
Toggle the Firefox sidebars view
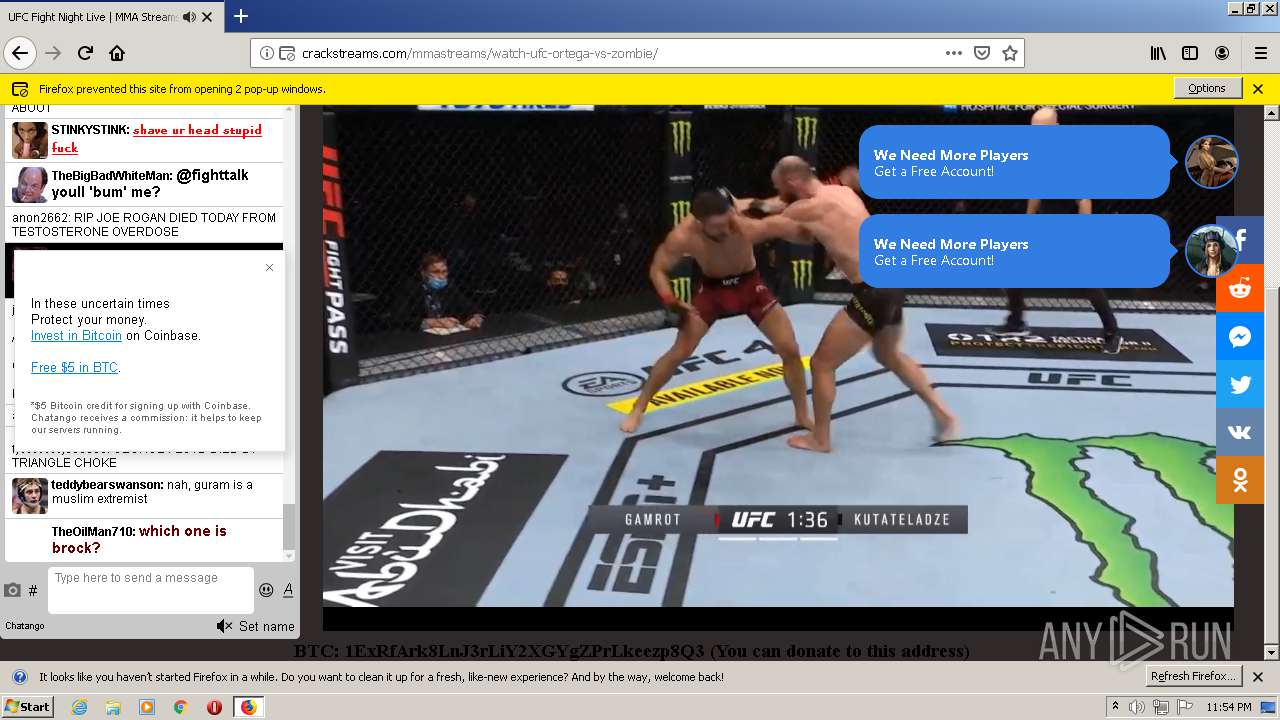[1190, 53]
